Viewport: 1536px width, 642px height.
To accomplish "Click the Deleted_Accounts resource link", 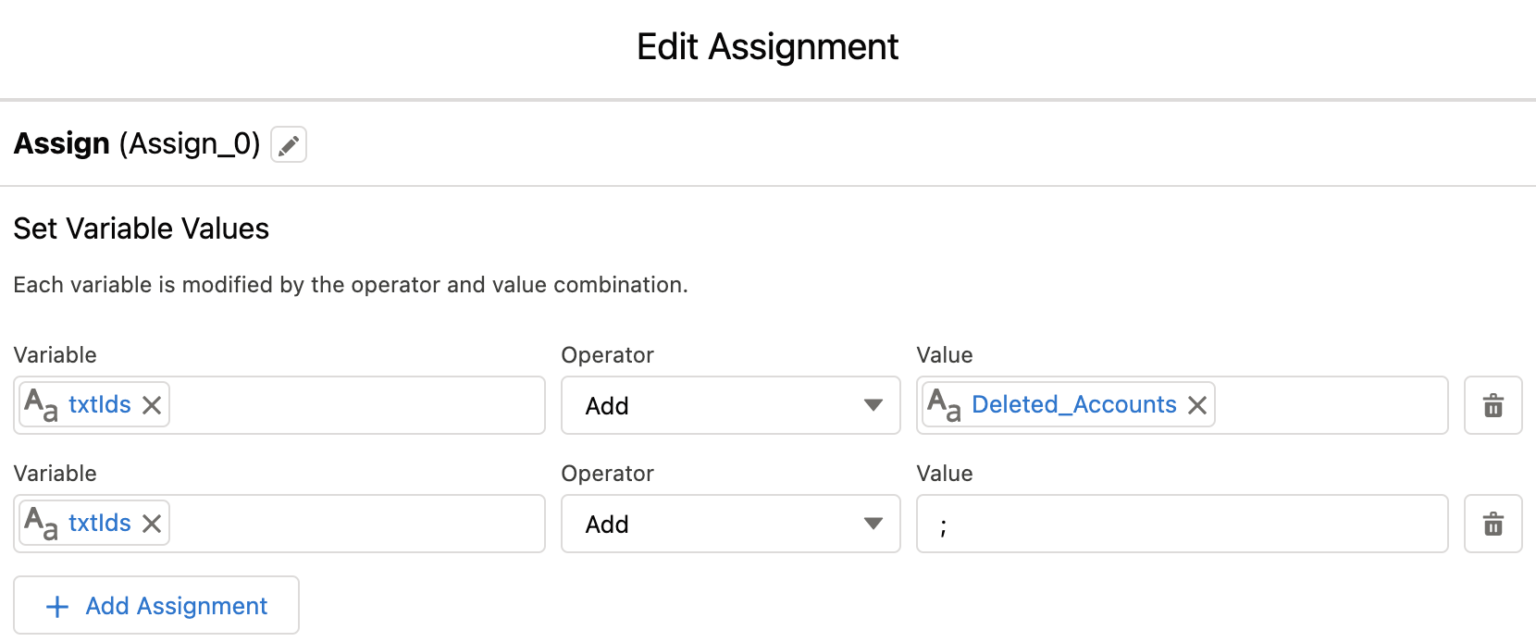I will [1074, 404].
